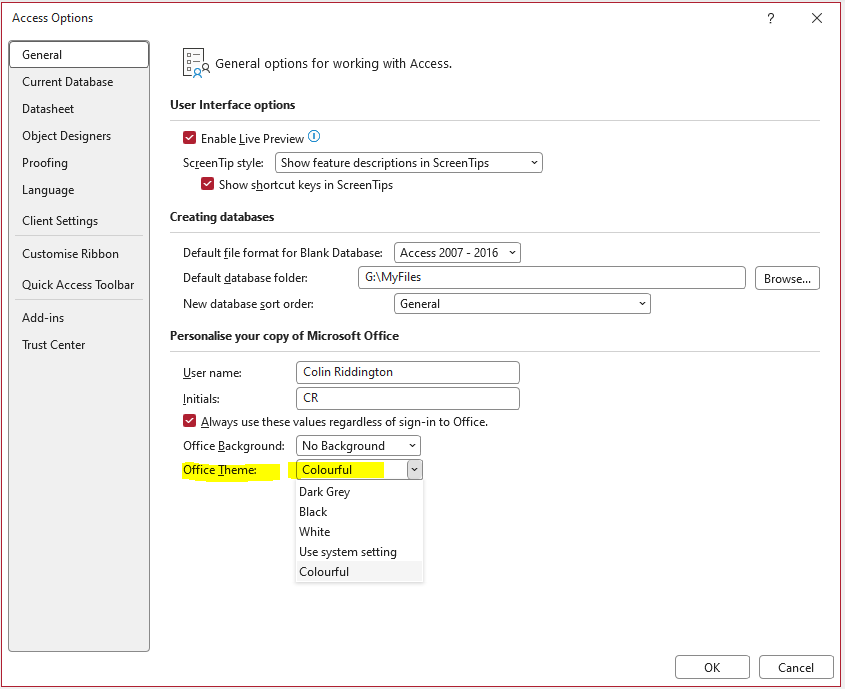The width and height of the screenshot is (845, 689).
Task: Open the General options category
Action: (x=79, y=54)
